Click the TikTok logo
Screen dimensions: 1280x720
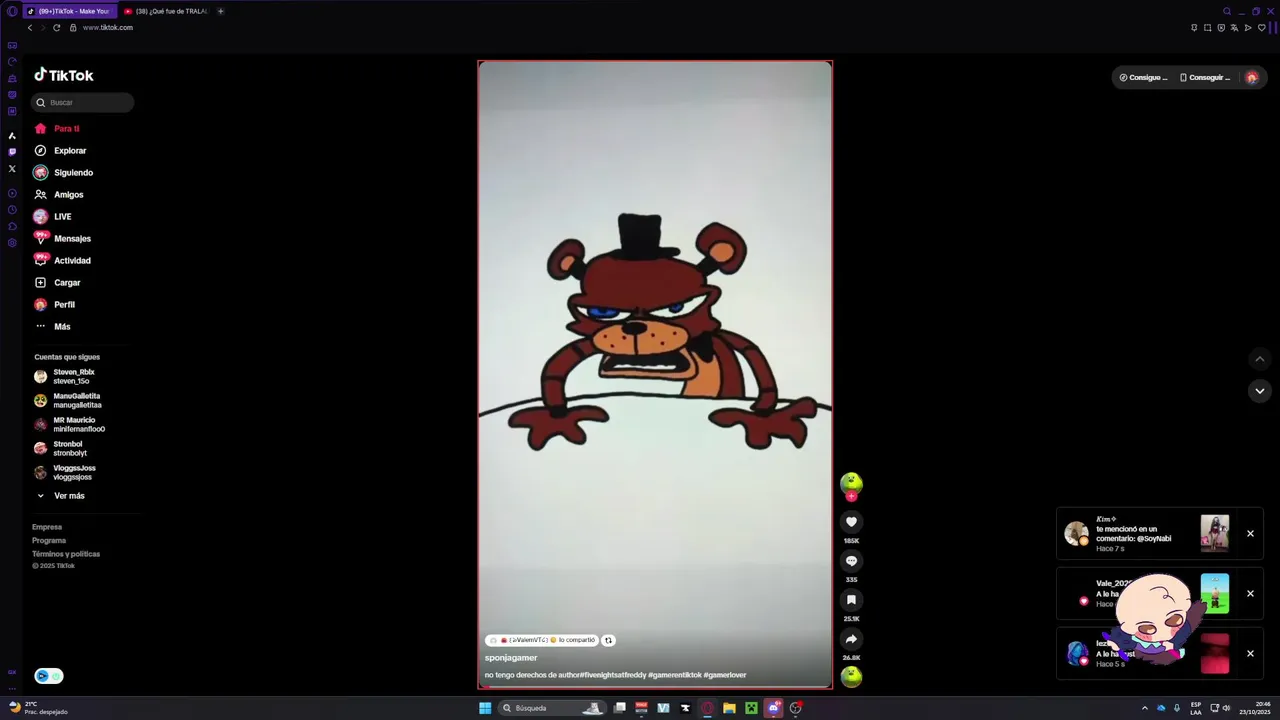[x=64, y=75]
